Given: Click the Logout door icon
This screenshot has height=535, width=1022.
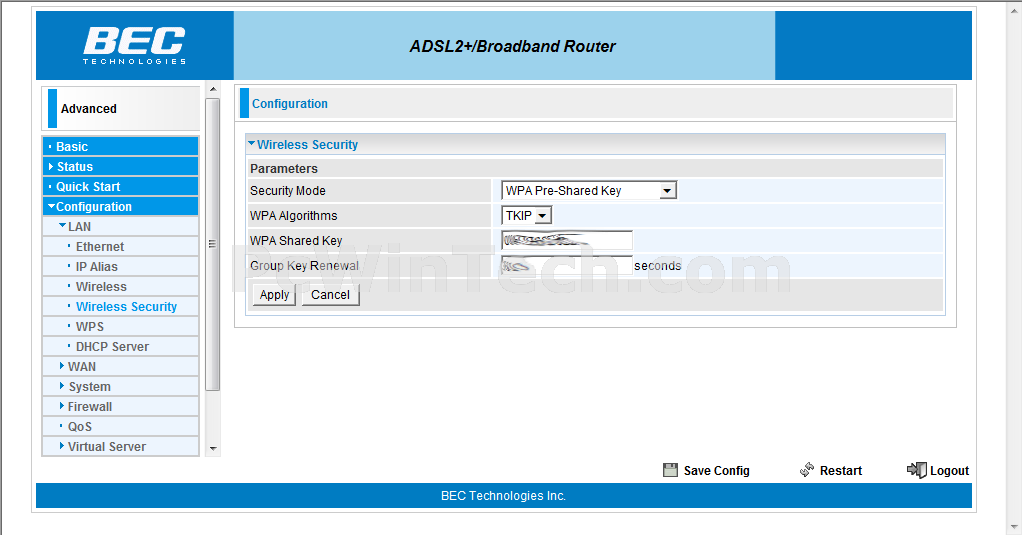Looking at the screenshot, I should pos(916,470).
